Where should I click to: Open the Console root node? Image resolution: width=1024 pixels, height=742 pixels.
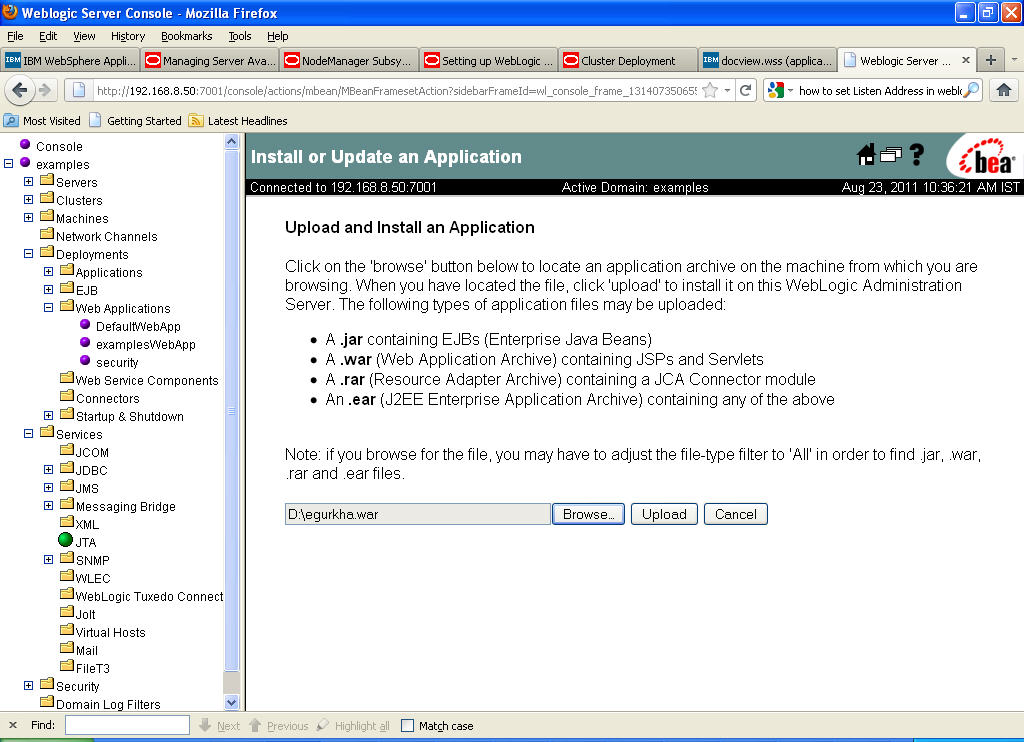pyautogui.click(x=59, y=146)
